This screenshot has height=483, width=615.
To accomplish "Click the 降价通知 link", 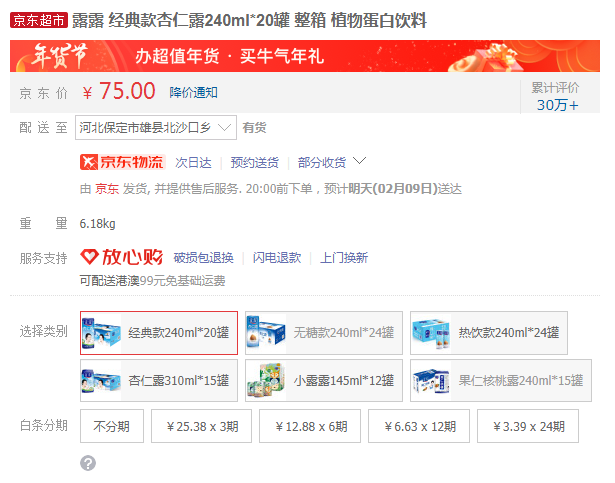I will (193, 93).
